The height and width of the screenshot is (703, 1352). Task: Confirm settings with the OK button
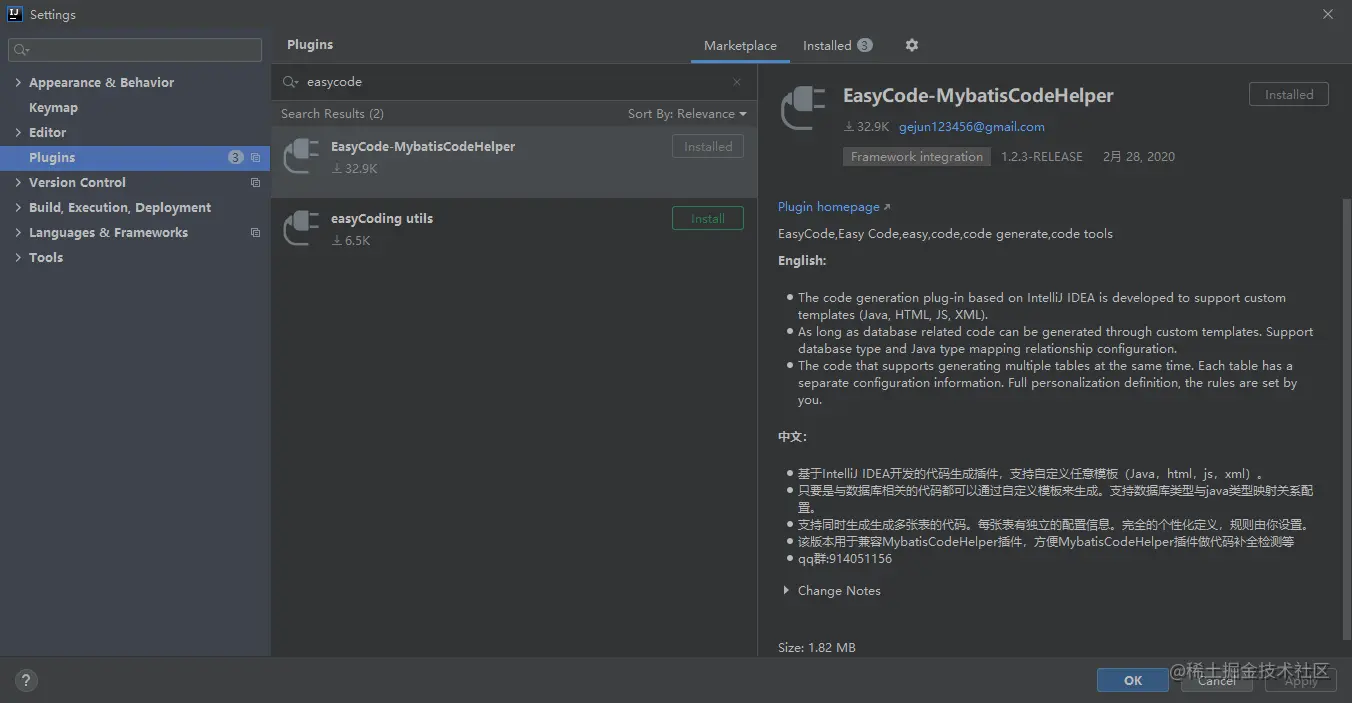pyautogui.click(x=1133, y=680)
